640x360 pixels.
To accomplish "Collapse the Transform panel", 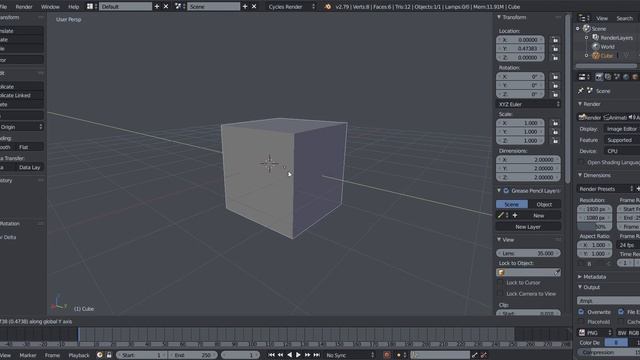I will click(499, 18).
